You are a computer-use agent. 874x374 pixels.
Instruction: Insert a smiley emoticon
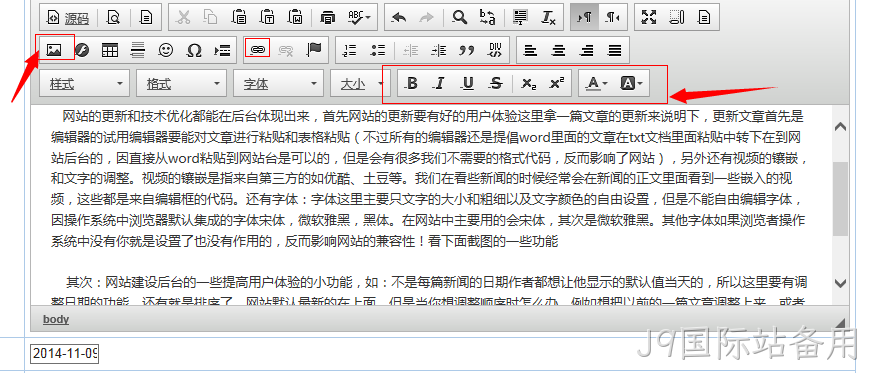[x=166, y=50]
